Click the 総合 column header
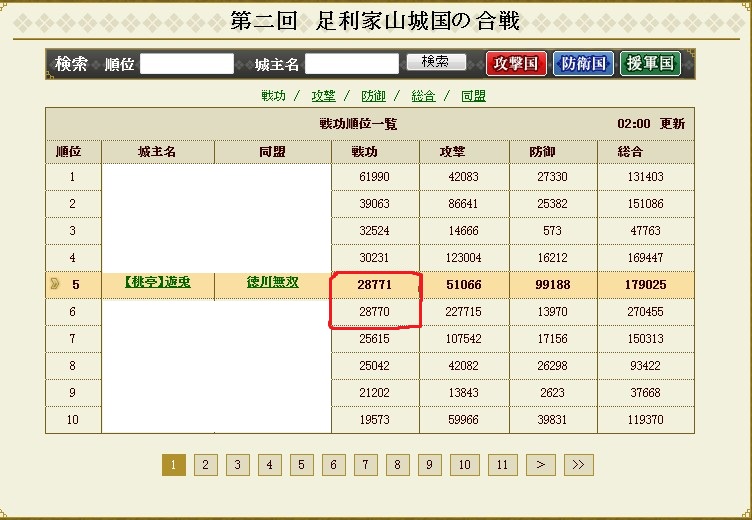The height and width of the screenshot is (520, 752). pyautogui.click(x=630, y=152)
